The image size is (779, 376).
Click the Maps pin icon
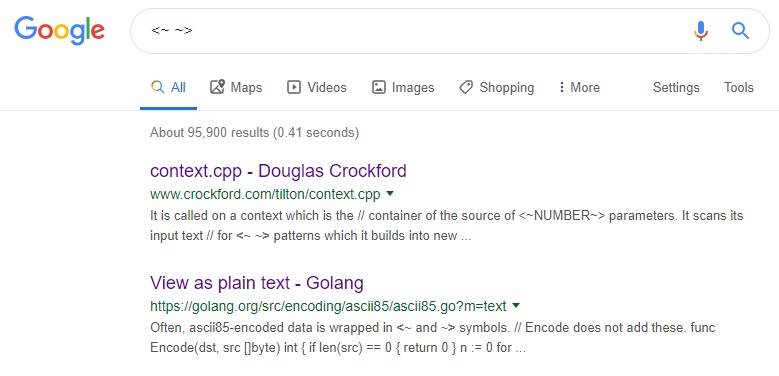[x=217, y=87]
